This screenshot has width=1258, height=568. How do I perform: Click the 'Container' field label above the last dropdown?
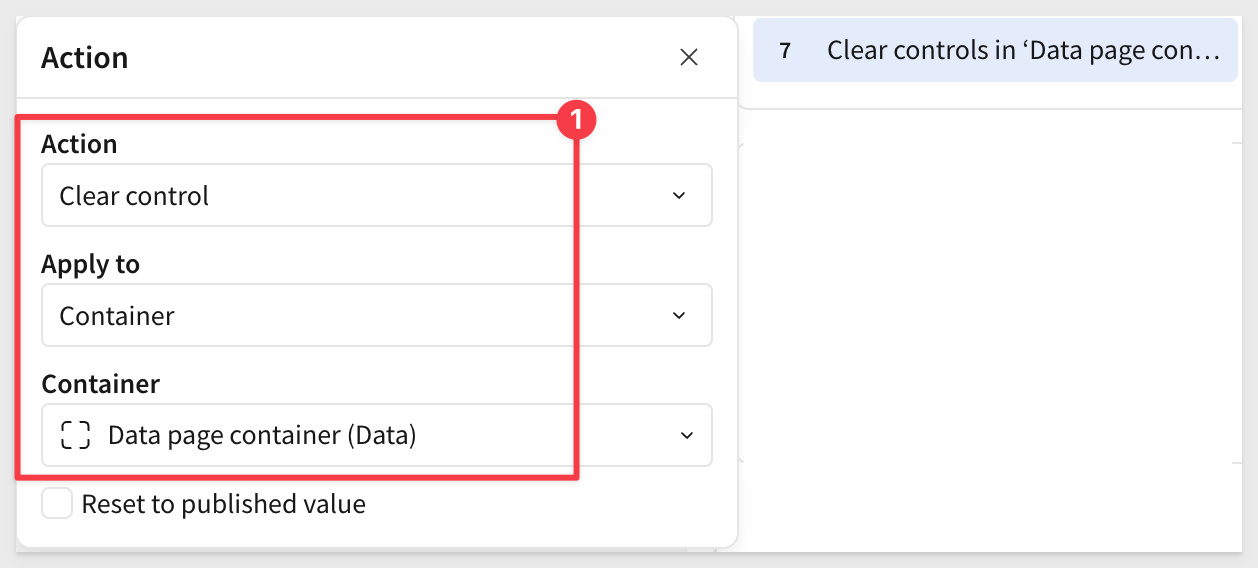100,384
